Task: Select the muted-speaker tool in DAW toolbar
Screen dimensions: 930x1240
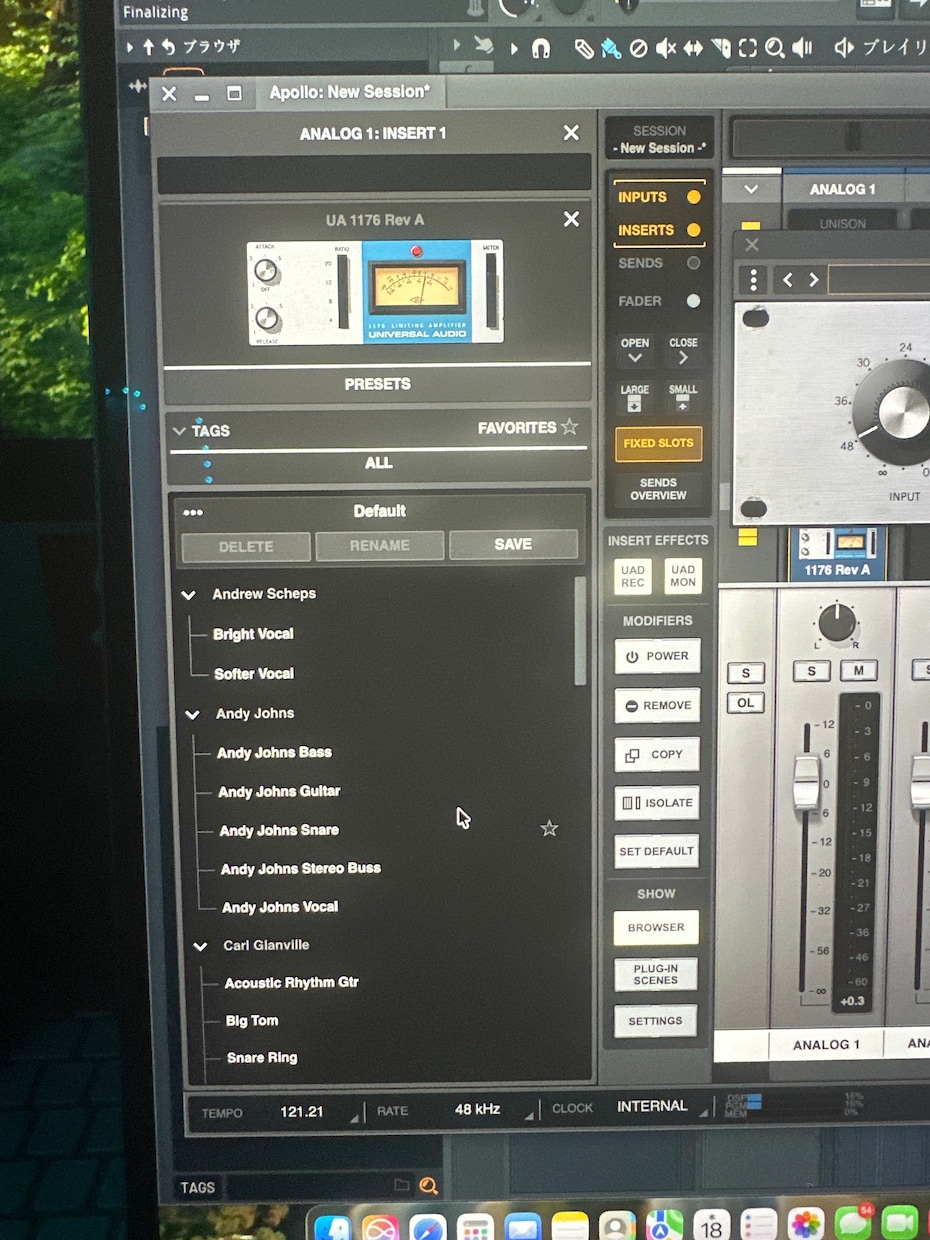Action: coord(665,48)
